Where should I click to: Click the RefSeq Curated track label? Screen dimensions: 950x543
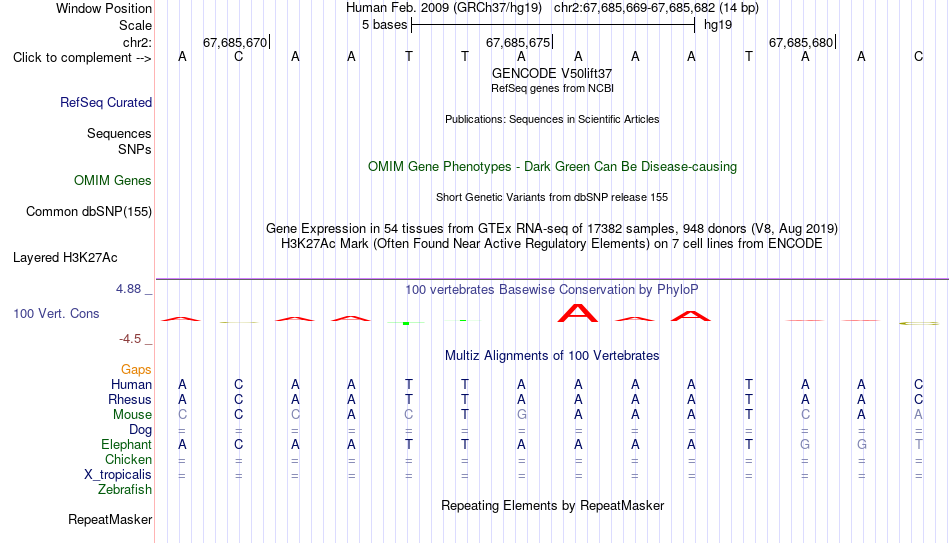[x=105, y=102]
